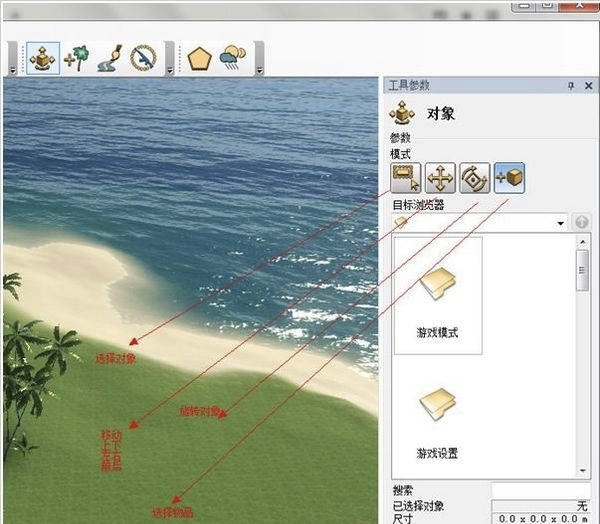Open the 游戏模式 folder
Viewport: 600px width, 524px height.
pyautogui.click(x=438, y=295)
